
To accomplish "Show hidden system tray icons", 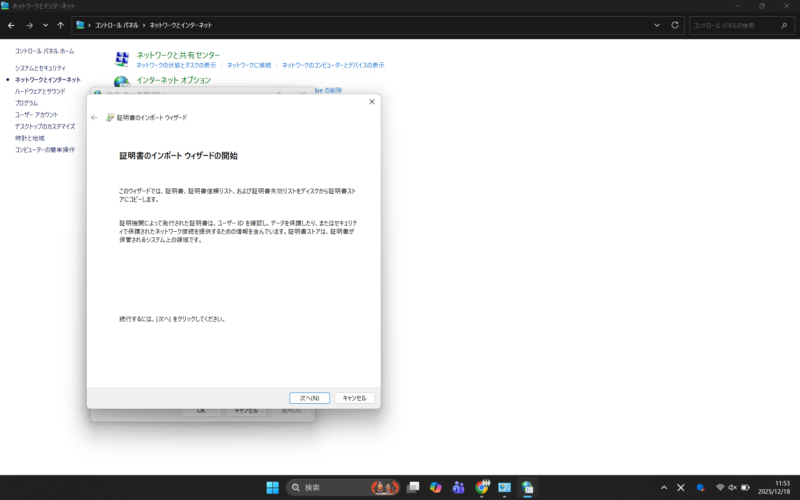I will (x=664, y=487).
